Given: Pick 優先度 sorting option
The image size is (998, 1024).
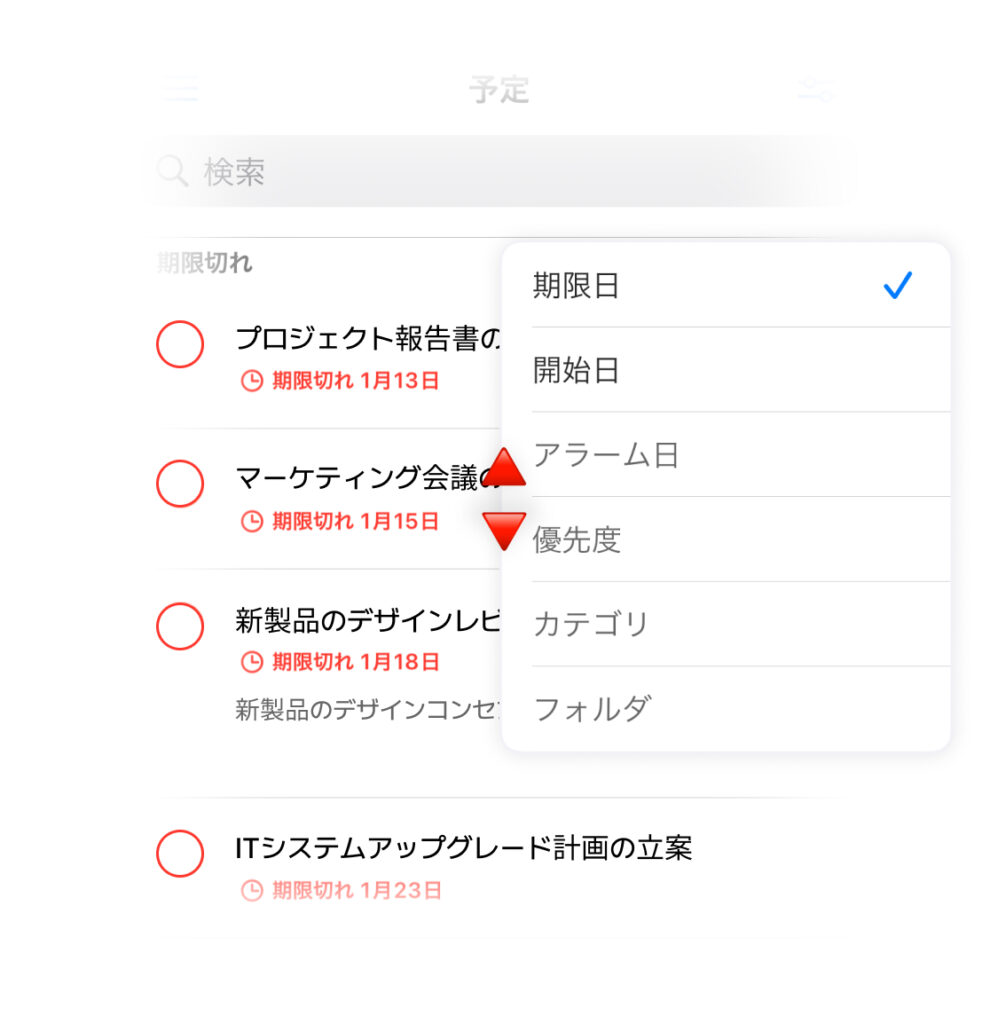Looking at the screenshot, I should [726, 539].
